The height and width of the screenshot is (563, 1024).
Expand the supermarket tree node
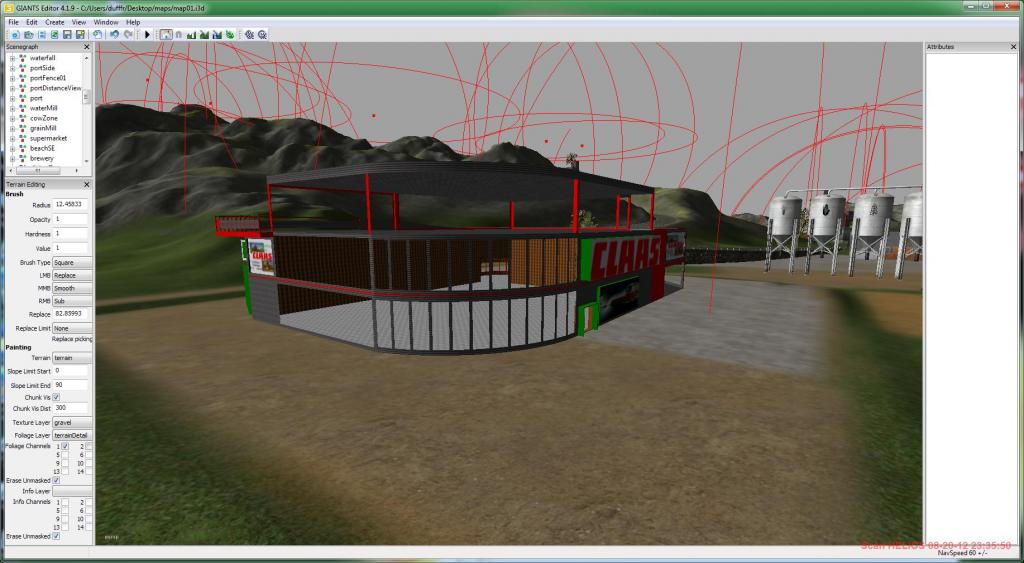[x=12, y=138]
